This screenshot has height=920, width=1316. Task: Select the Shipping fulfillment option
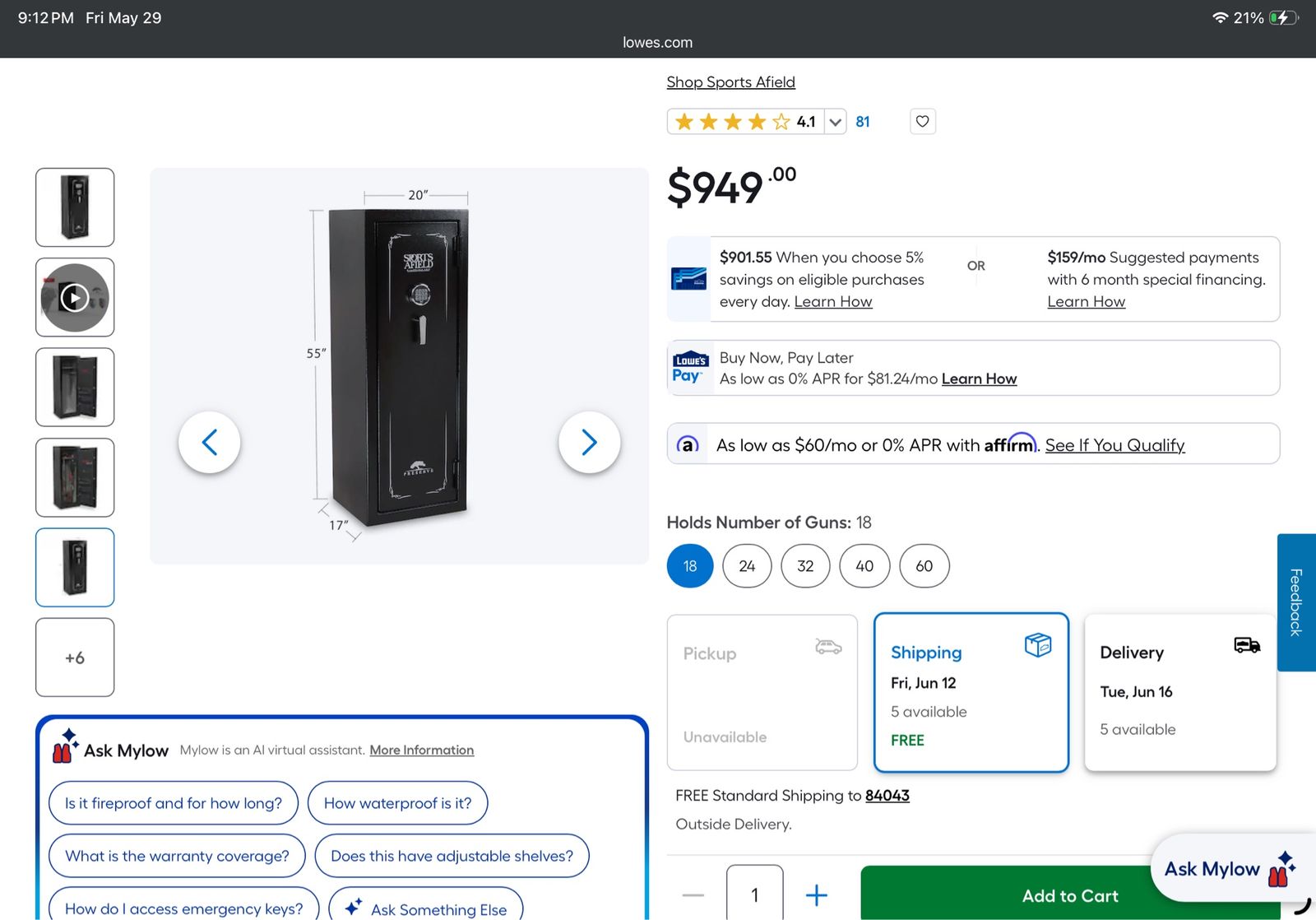(971, 692)
